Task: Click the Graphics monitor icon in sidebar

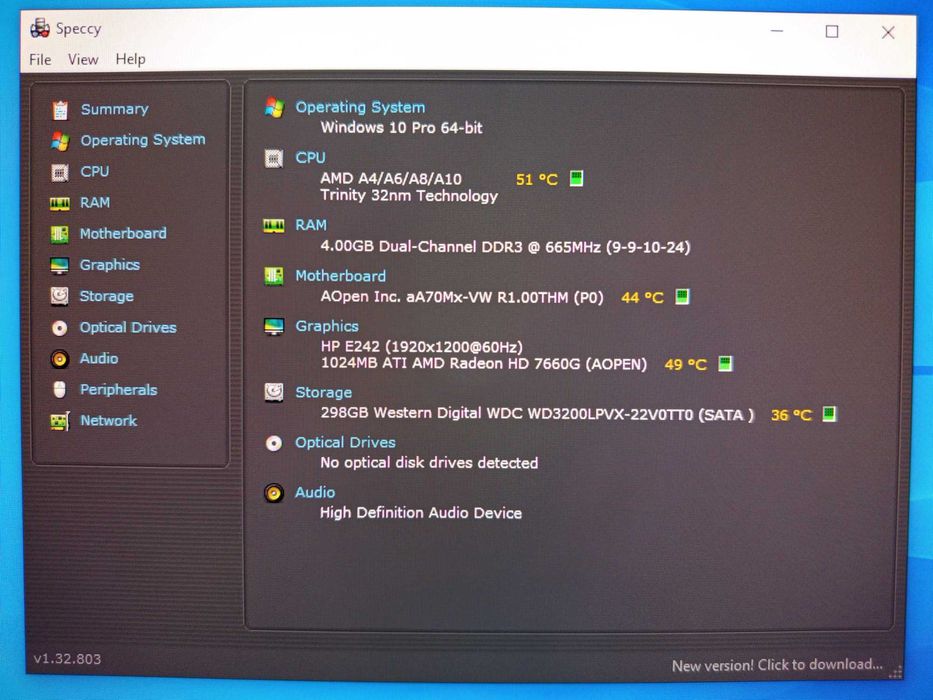Action: (x=60, y=265)
